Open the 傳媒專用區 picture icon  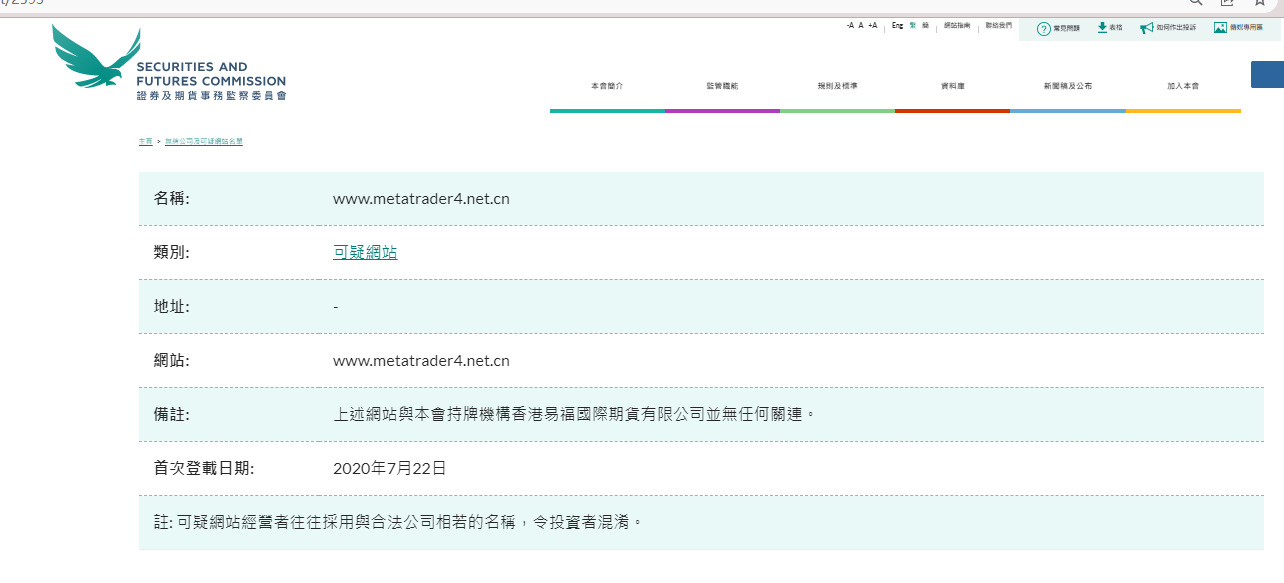1220,28
